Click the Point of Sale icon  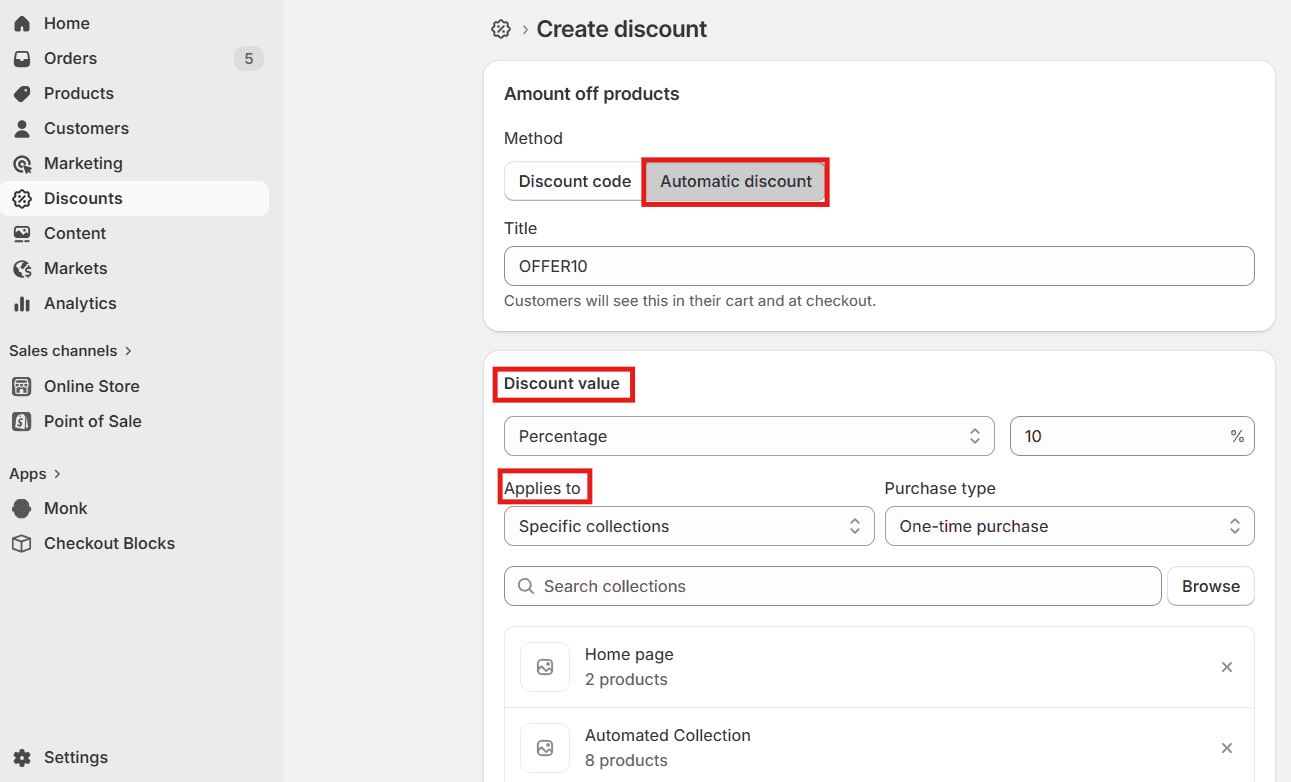22,421
